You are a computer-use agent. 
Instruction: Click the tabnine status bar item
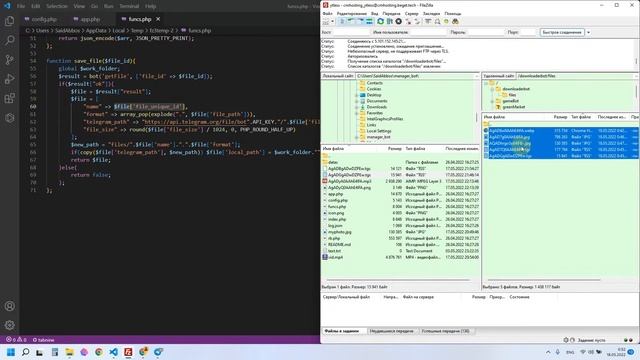43,340
